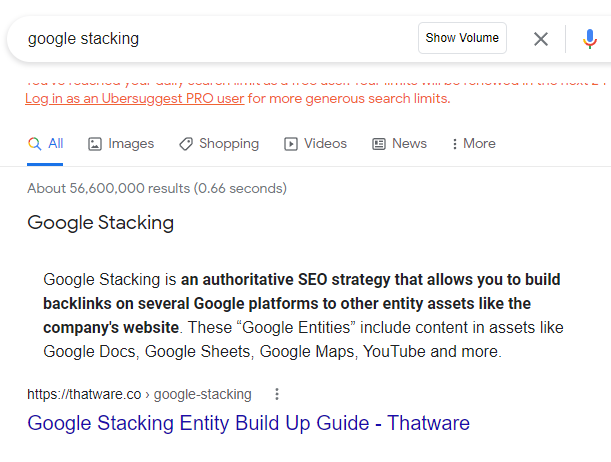Click the magnifier icon on All tab
Screen dimensions: 611x462
[35, 144]
